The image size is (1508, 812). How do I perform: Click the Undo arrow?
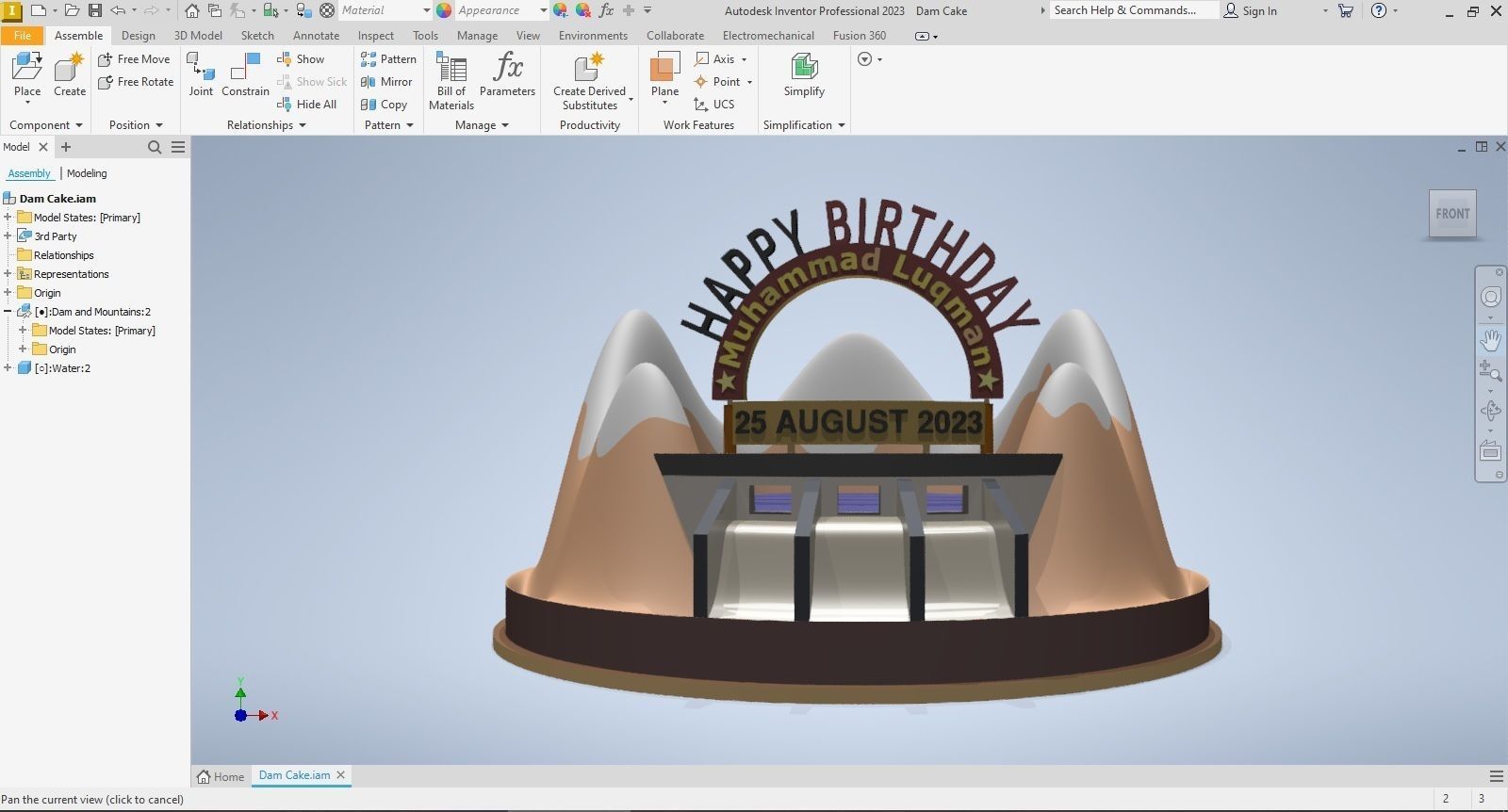pos(118,10)
